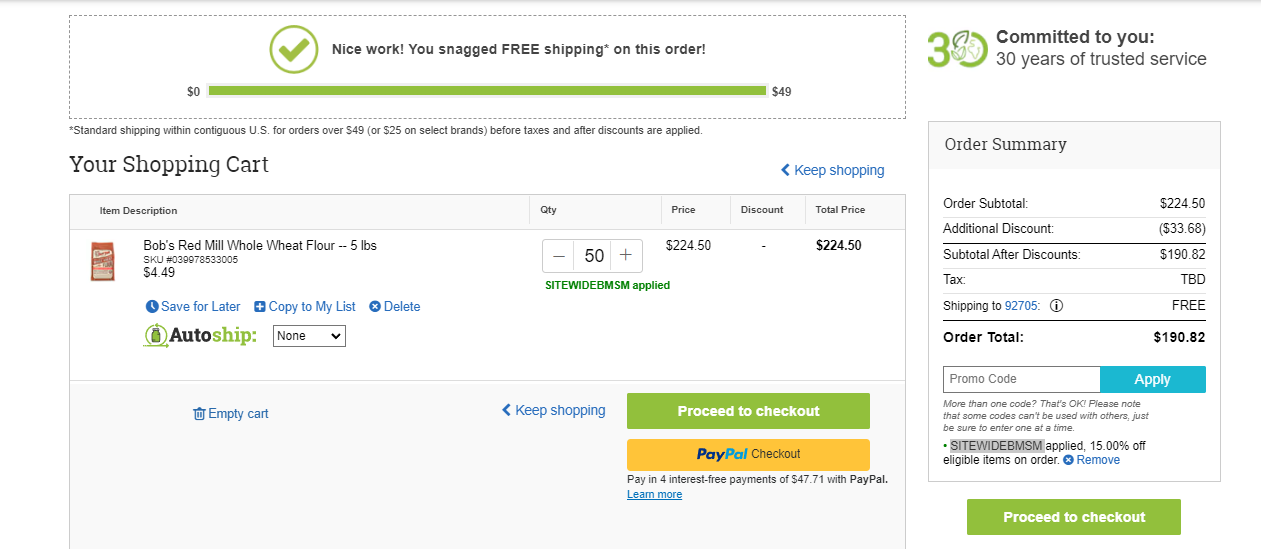This screenshot has height=549, width=1261.
Task: Click the Save for Later clock icon
Action: pyautogui.click(x=152, y=307)
